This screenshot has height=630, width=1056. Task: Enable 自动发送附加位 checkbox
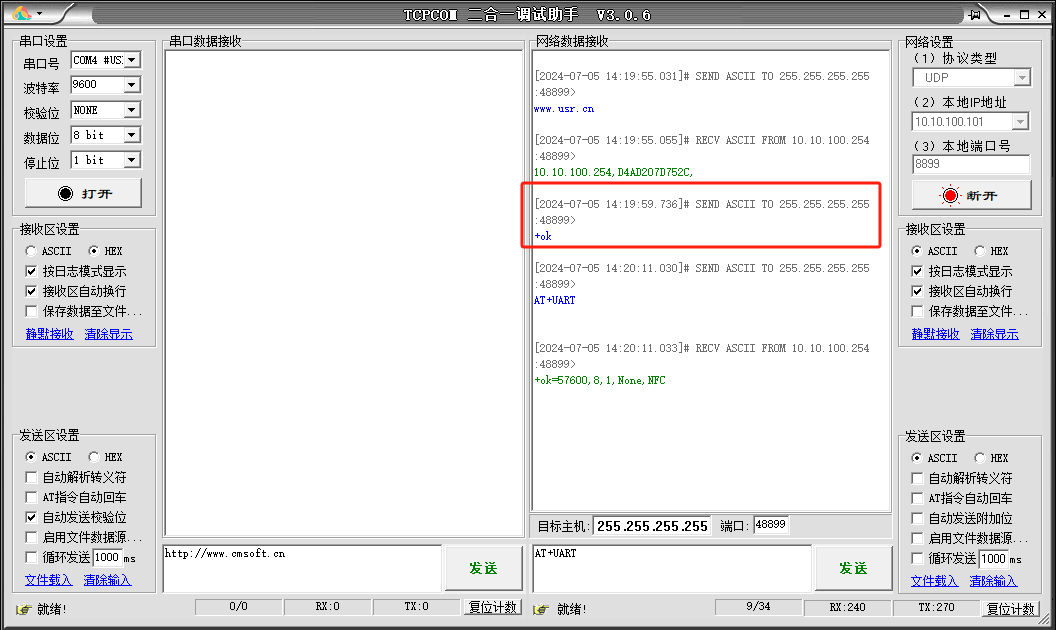click(917, 518)
